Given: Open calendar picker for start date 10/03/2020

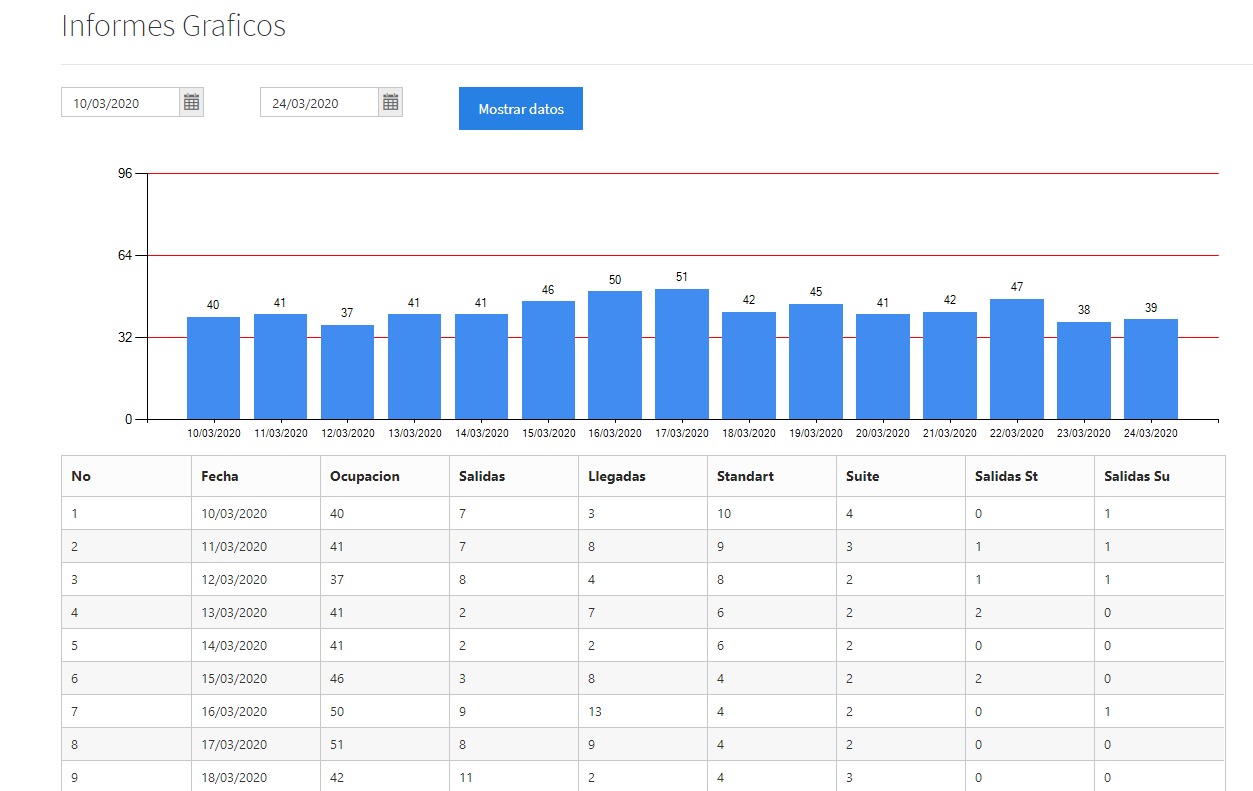Looking at the screenshot, I should point(192,102).
